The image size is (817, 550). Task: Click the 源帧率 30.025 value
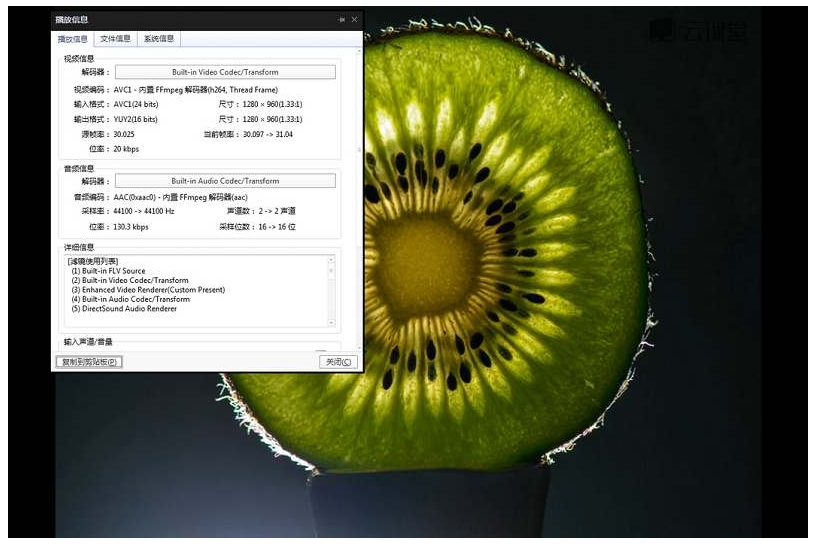(x=124, y=134)
